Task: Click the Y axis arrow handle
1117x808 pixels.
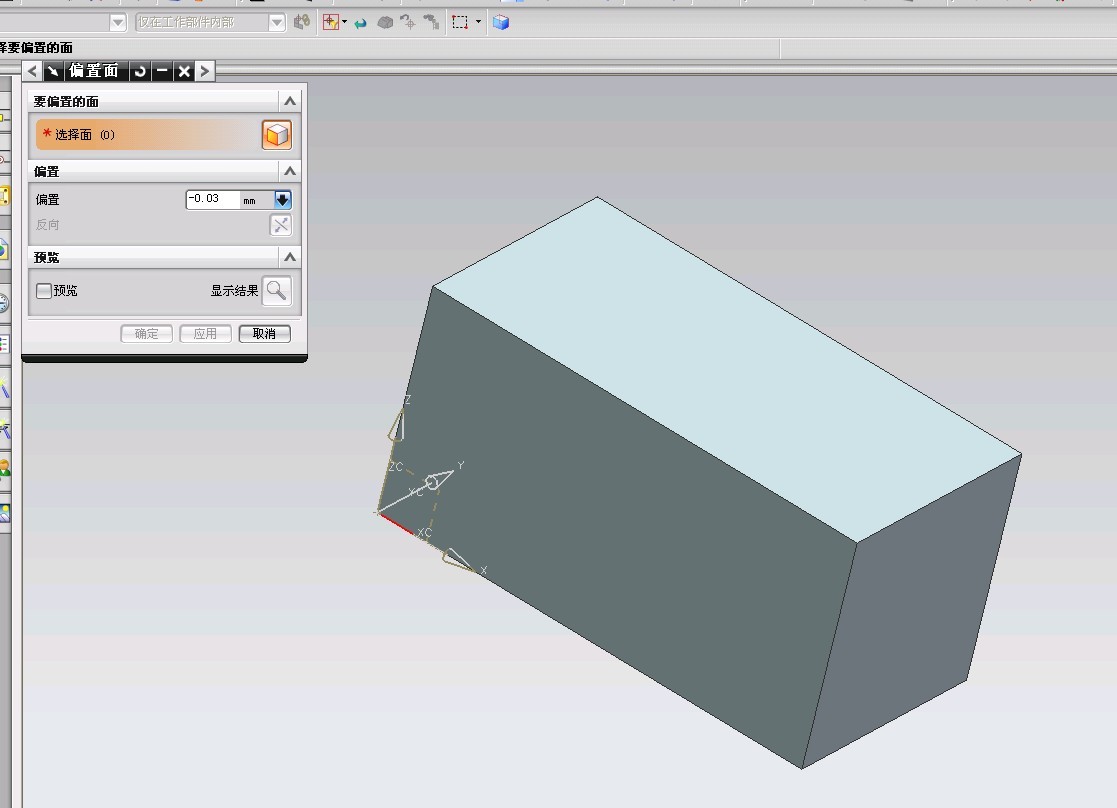Action: [440, 479]
